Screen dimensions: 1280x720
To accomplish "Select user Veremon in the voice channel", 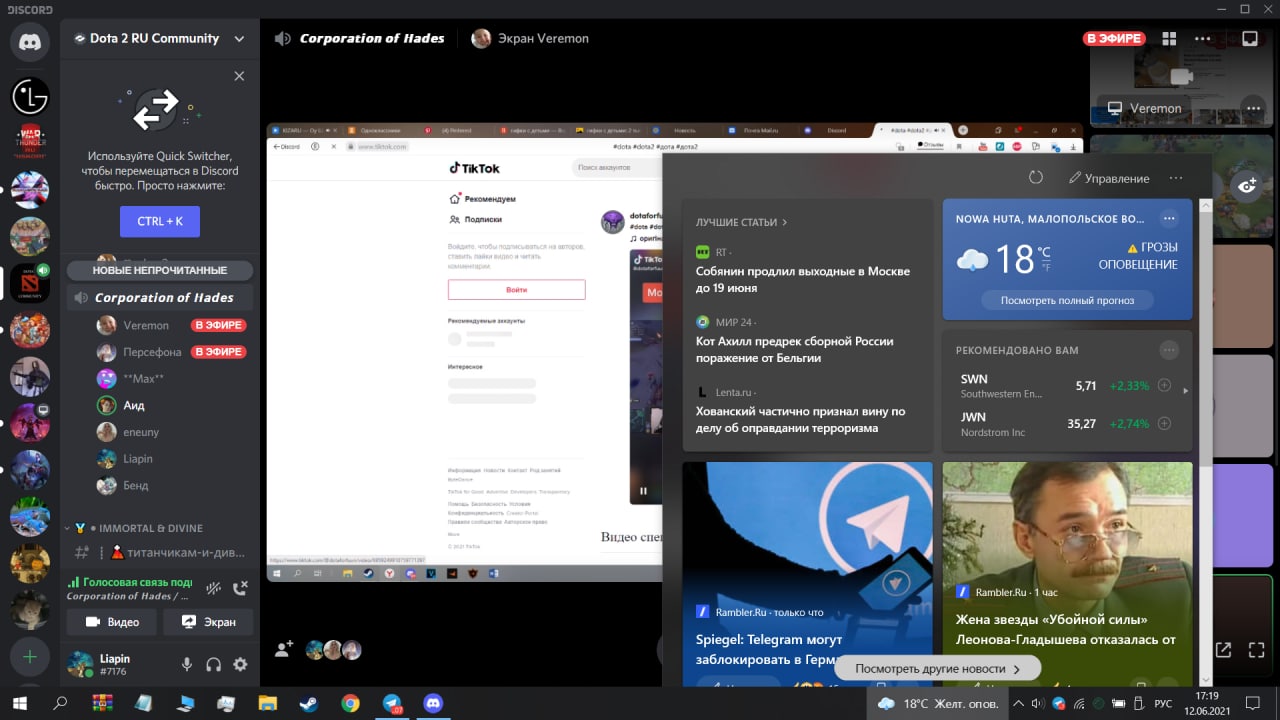I will coord(160,325).
